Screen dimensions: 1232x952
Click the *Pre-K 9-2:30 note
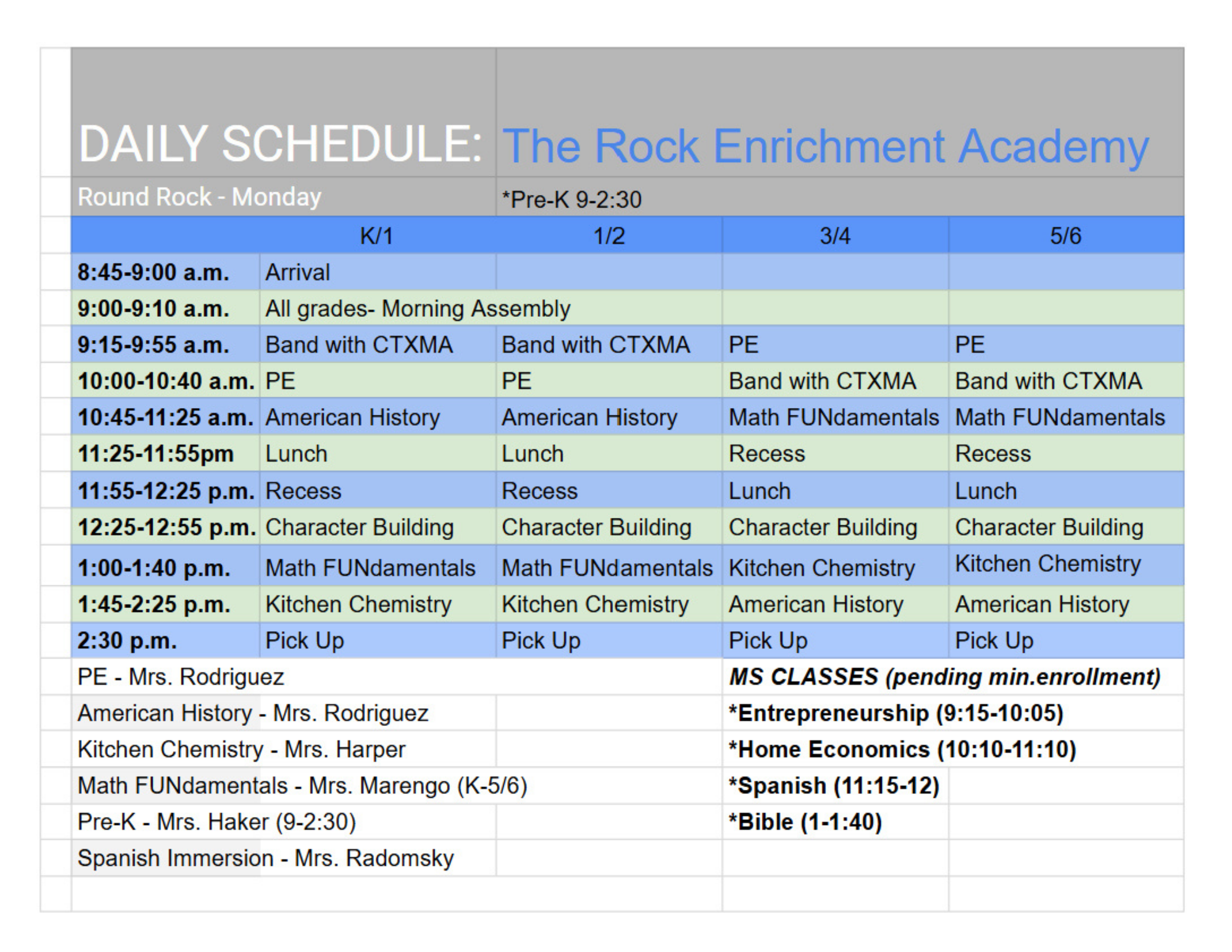click(572, 200)
